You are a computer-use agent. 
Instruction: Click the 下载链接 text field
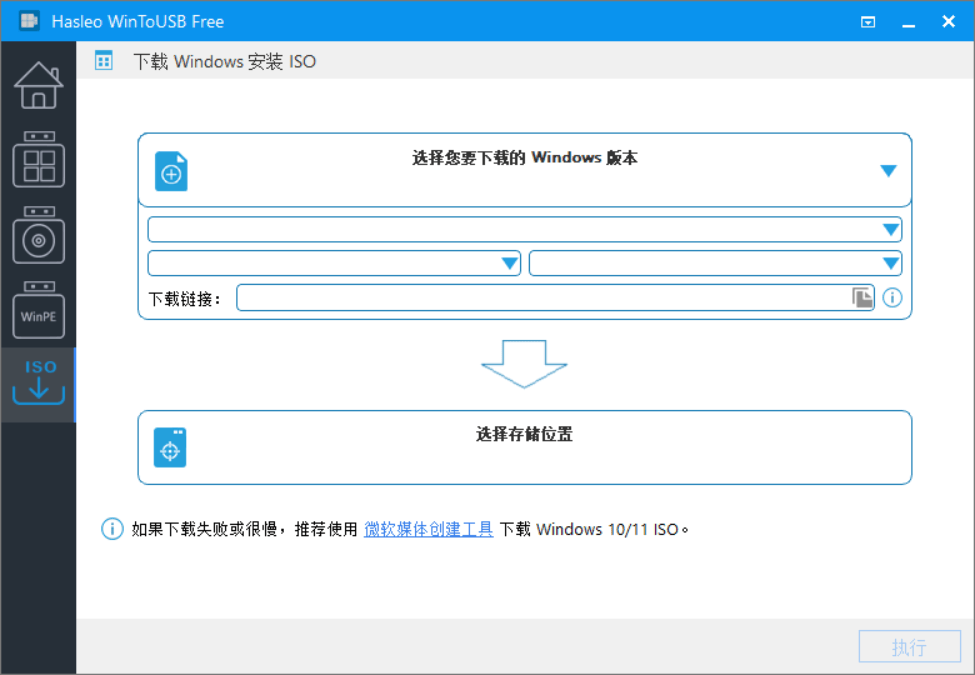pyautogui.click(x=555, y=298)
